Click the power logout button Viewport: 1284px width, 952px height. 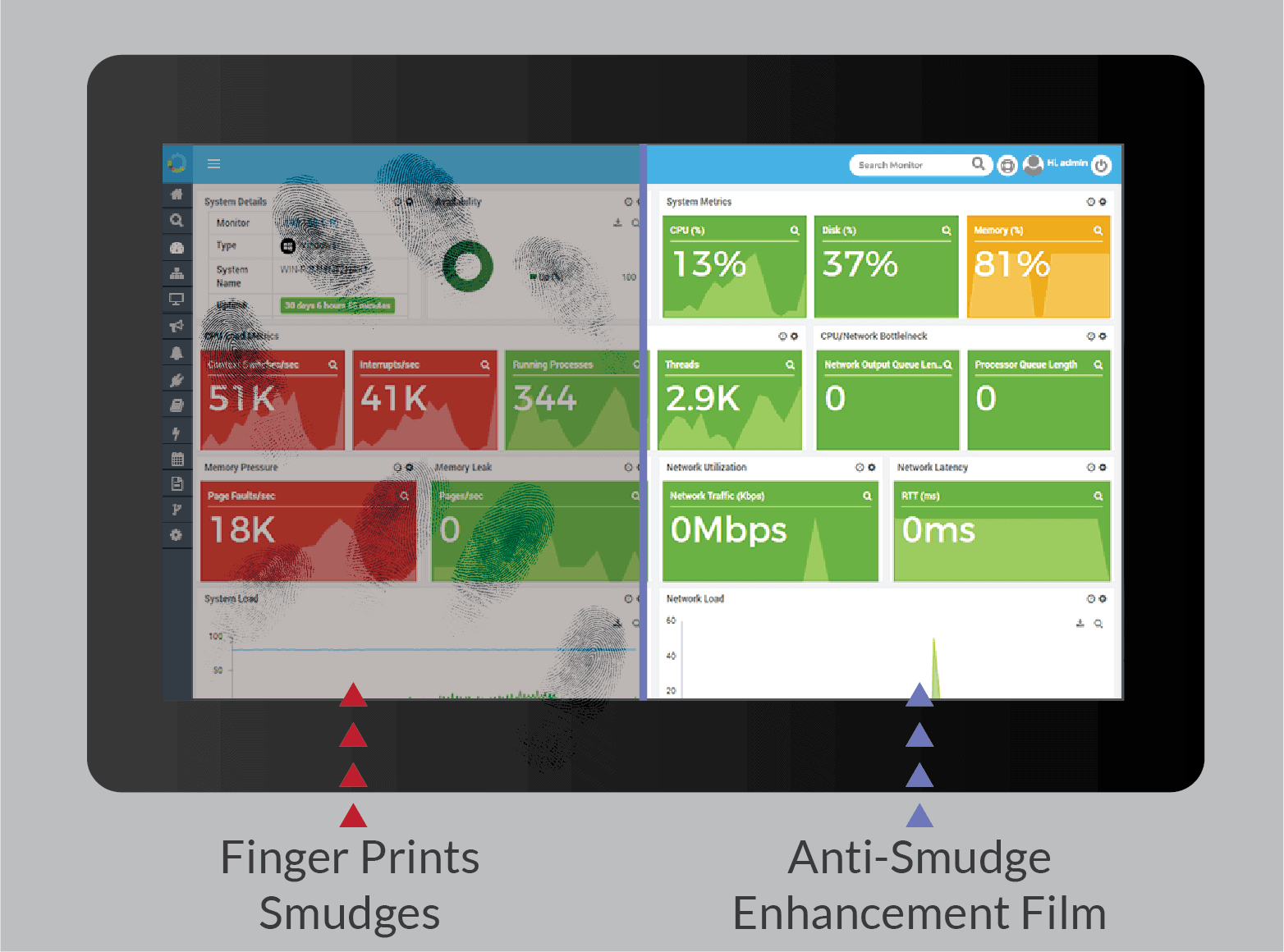coord(1102,165)
